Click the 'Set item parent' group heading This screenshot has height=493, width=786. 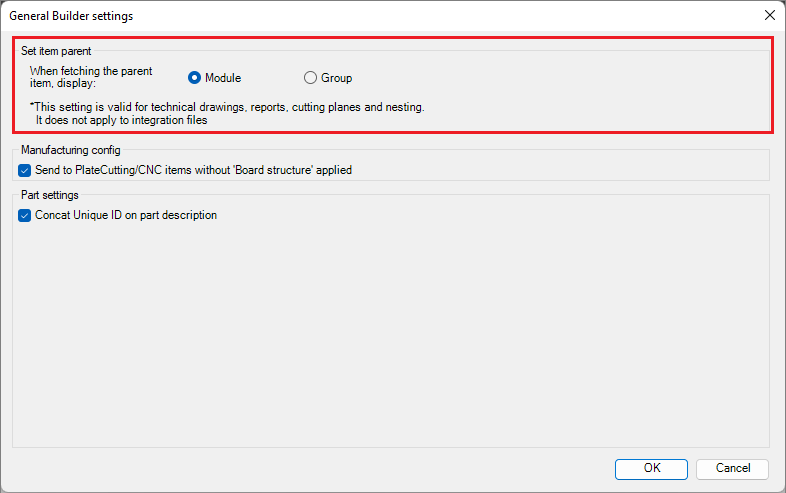point(56,51)
